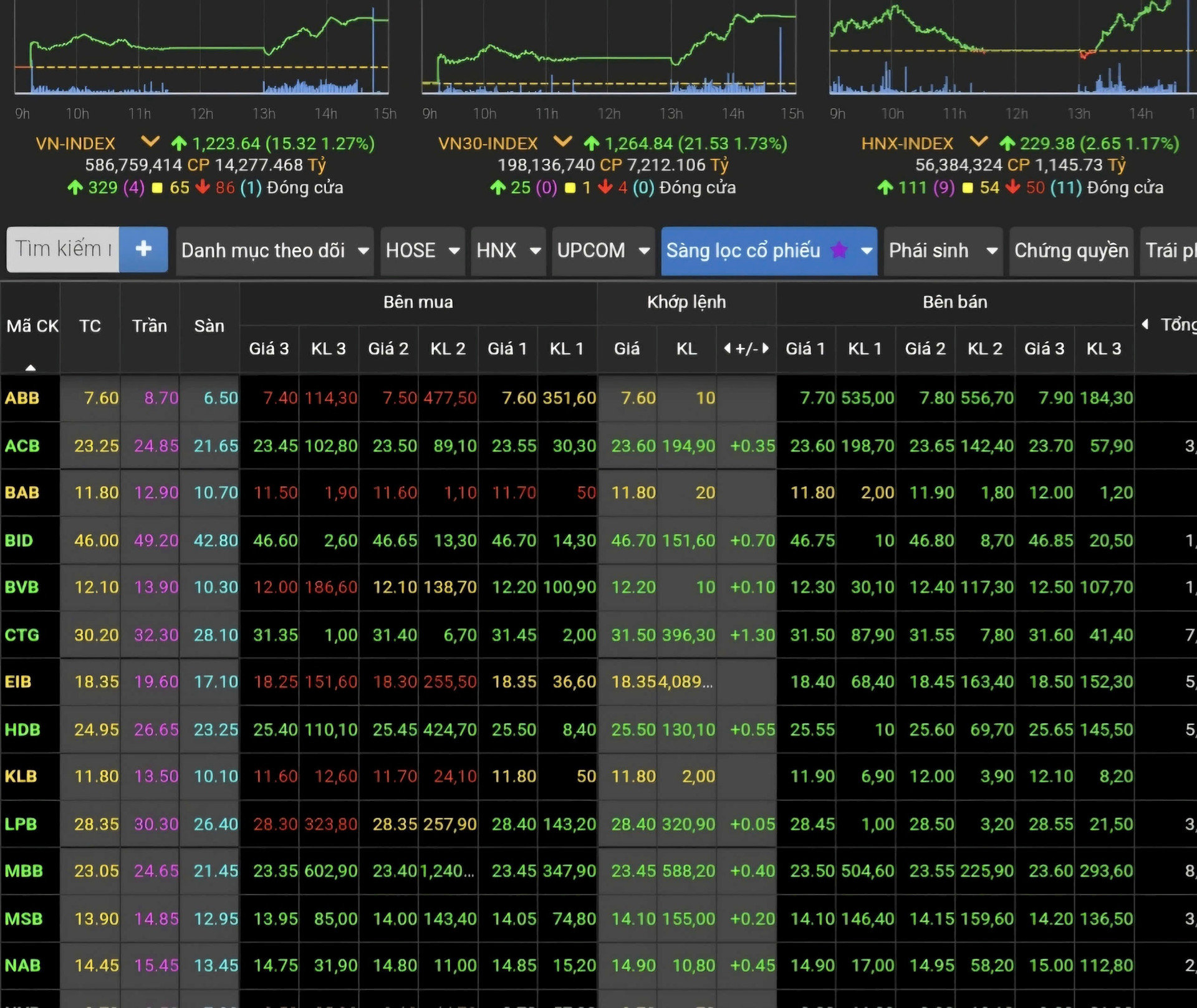The image size is (1197, 1008).
Task: Click VN30 advancers count 25
Action: point(521,188)
